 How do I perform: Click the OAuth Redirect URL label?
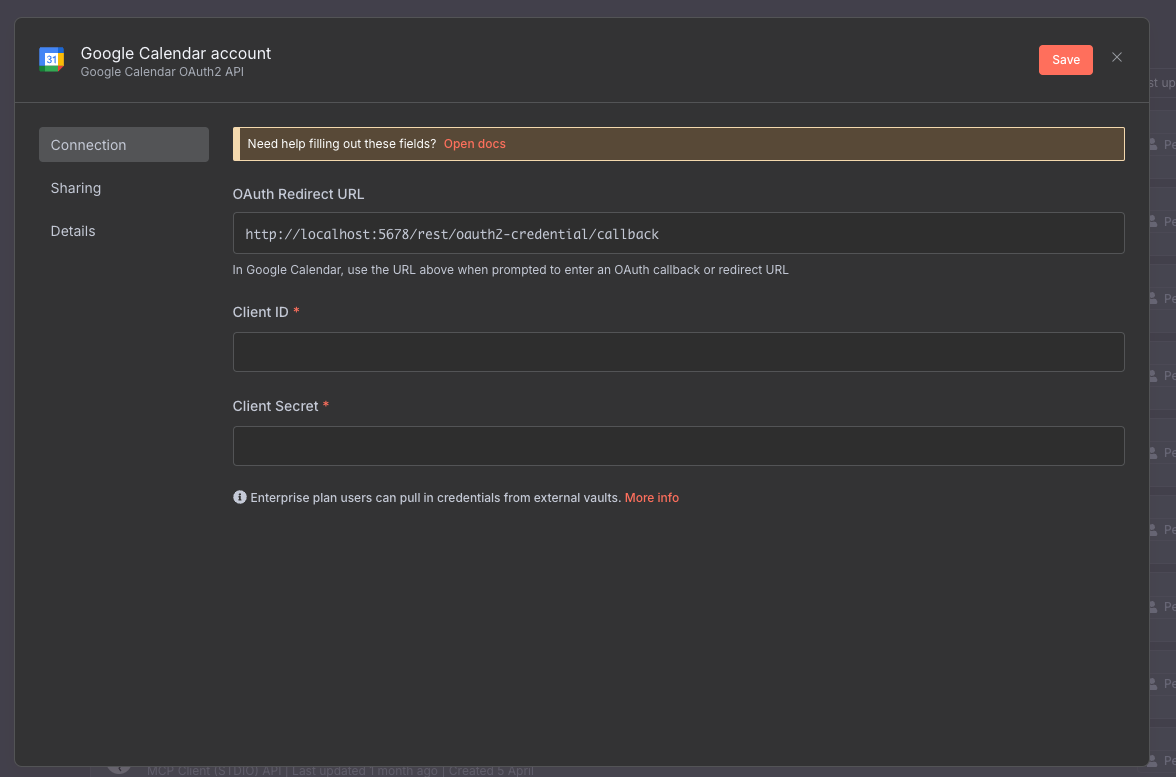point(298,194)
